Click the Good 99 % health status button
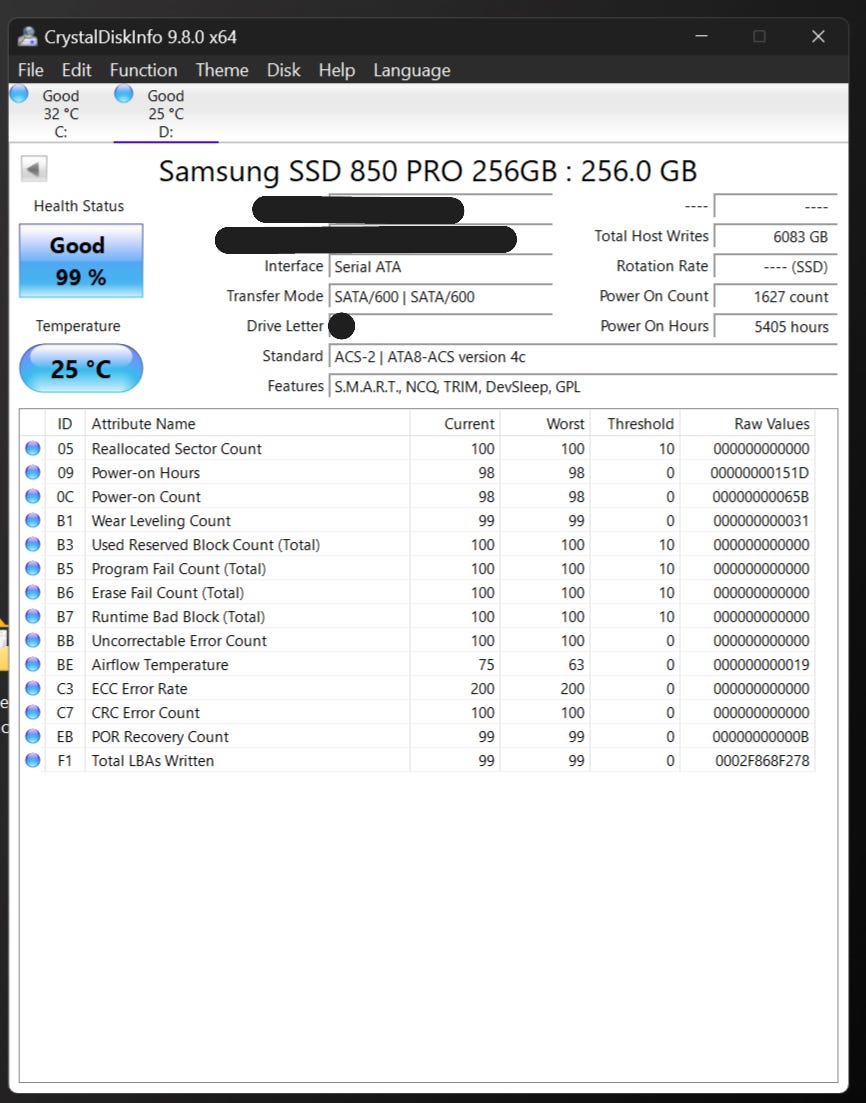Screen dimensions: 866x1103 81,260
